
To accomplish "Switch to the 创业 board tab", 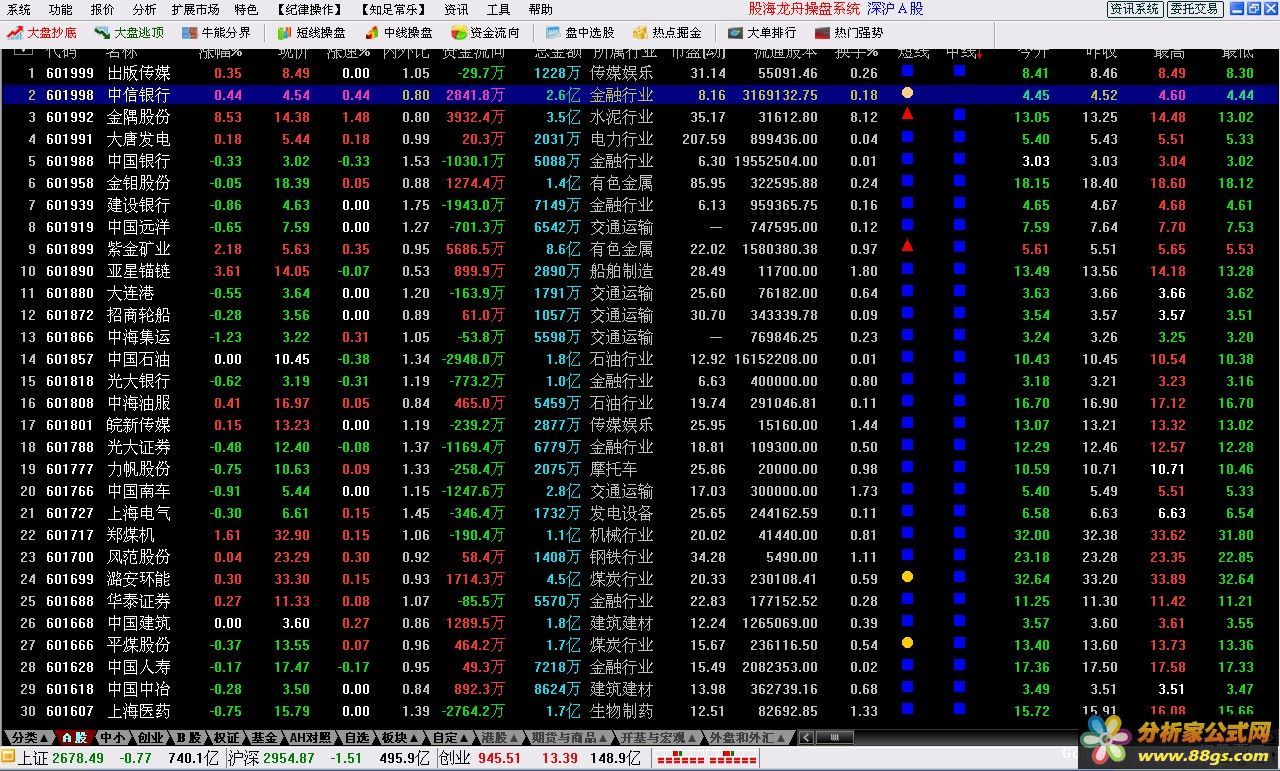I will click(150, 737).
